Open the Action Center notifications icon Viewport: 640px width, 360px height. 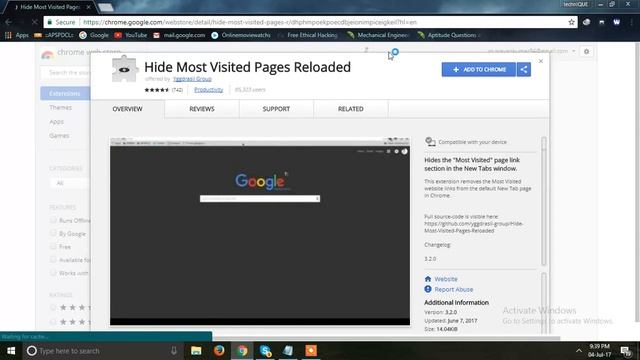(x=625, y=351)
